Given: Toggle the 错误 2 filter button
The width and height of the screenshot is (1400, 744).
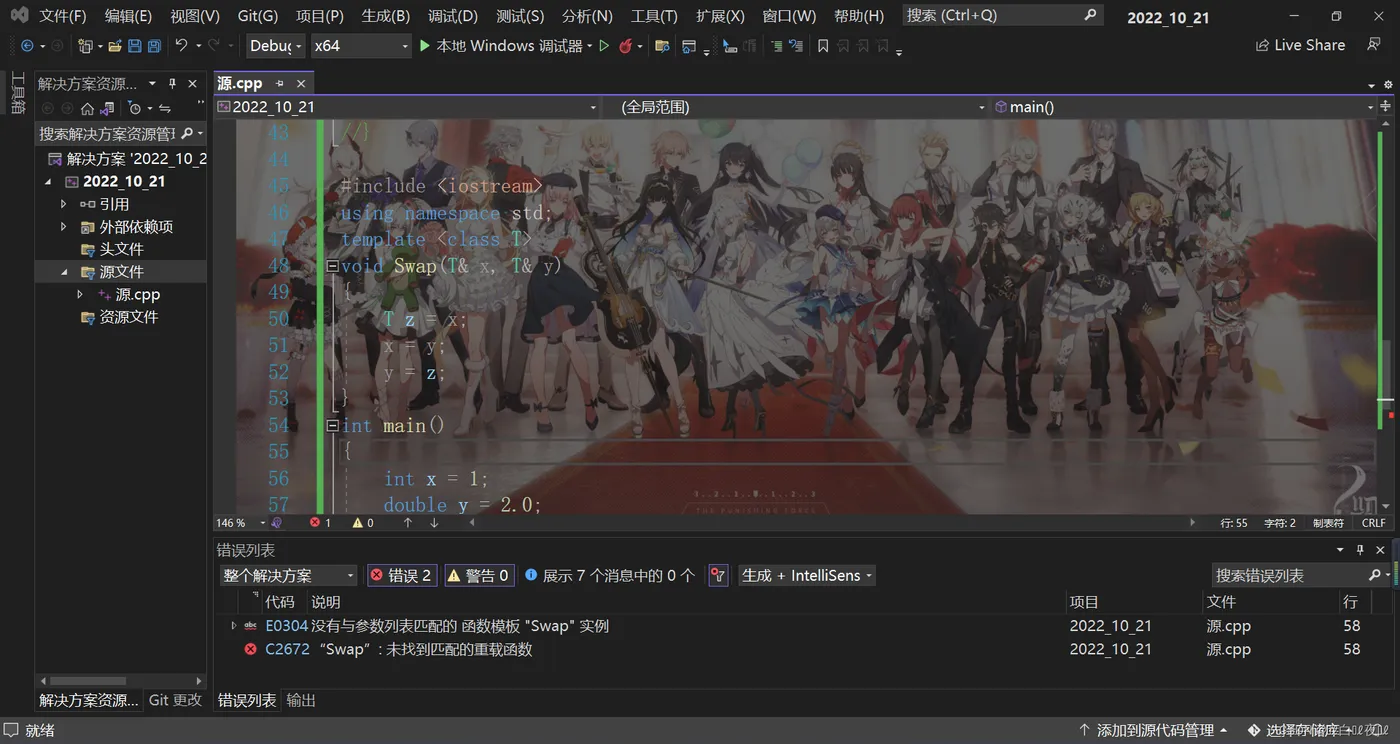Looking at the screenshot, I should 401,575.
